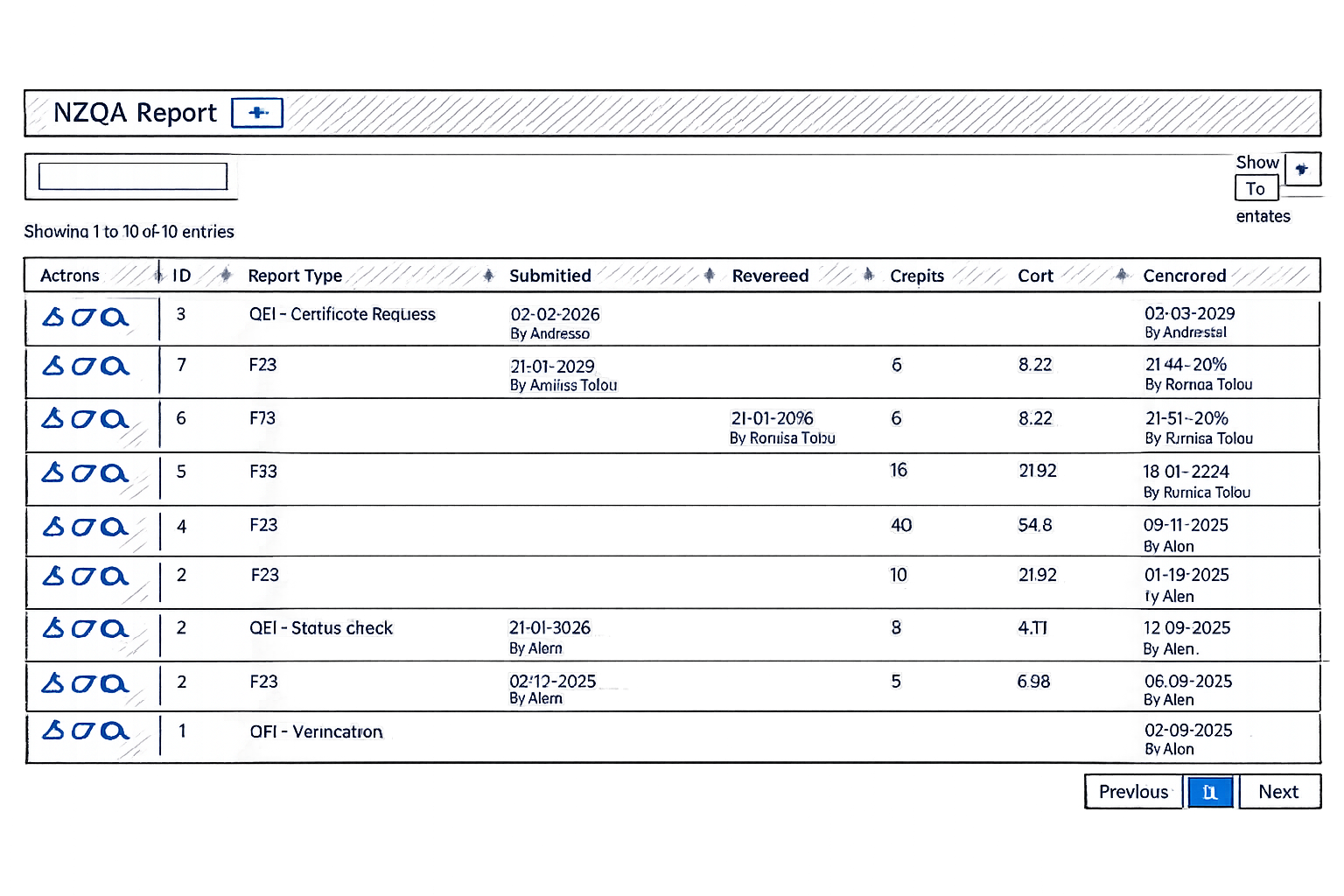Sort by the Report Type column arrow
Image resolution: width=1344 pixels, height=896 pixels.
(x=488, y=275)
